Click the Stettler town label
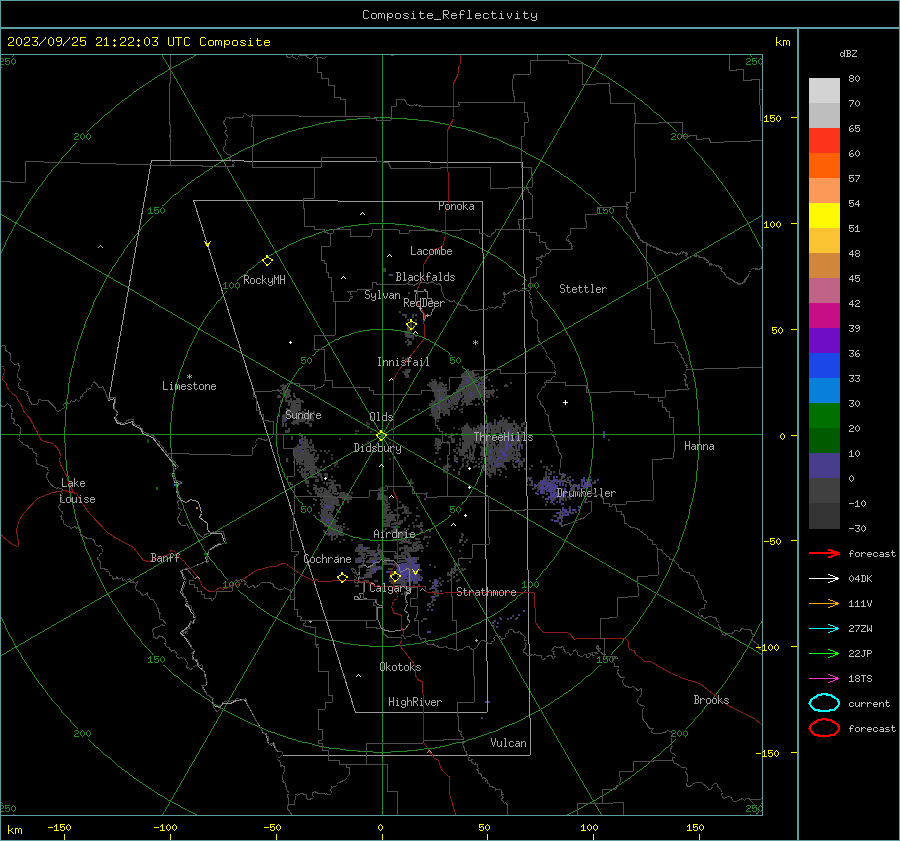Viewport: 900px width, 841px height. click(x=583, y=289)
